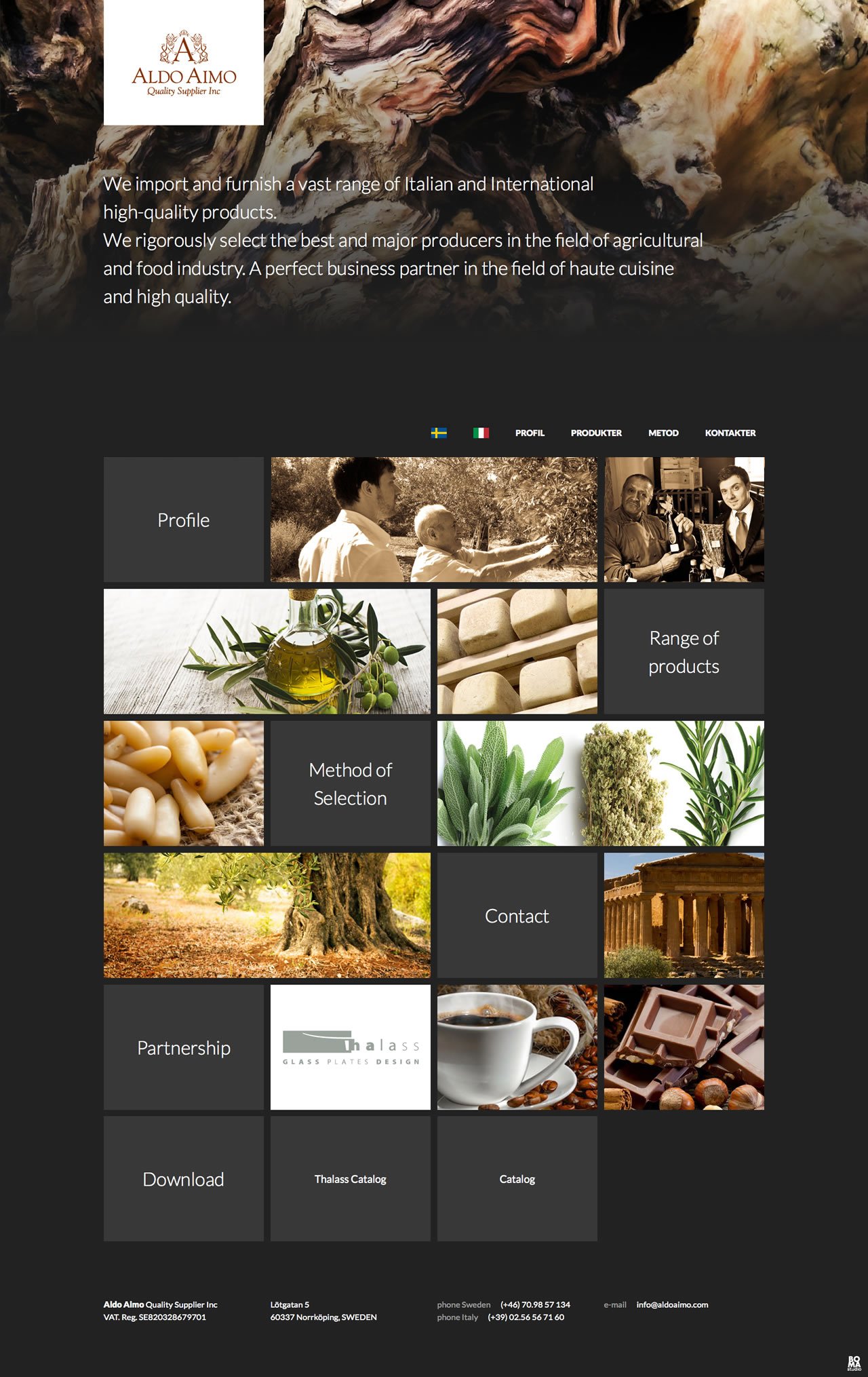Open the PROFIL menu item
This screenshot has width=868, height=1377.
530,433
